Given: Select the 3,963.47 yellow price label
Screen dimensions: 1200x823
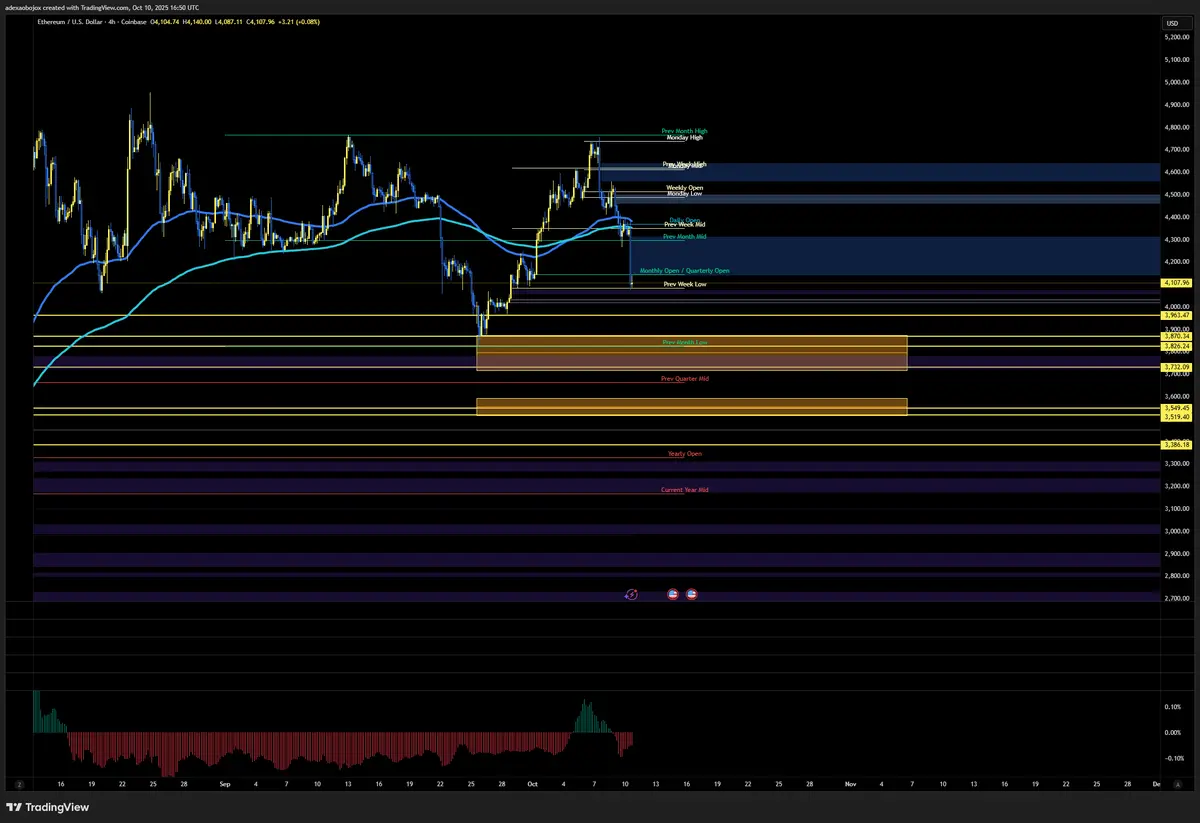Looking at the screenshot, I should 1175,316.
